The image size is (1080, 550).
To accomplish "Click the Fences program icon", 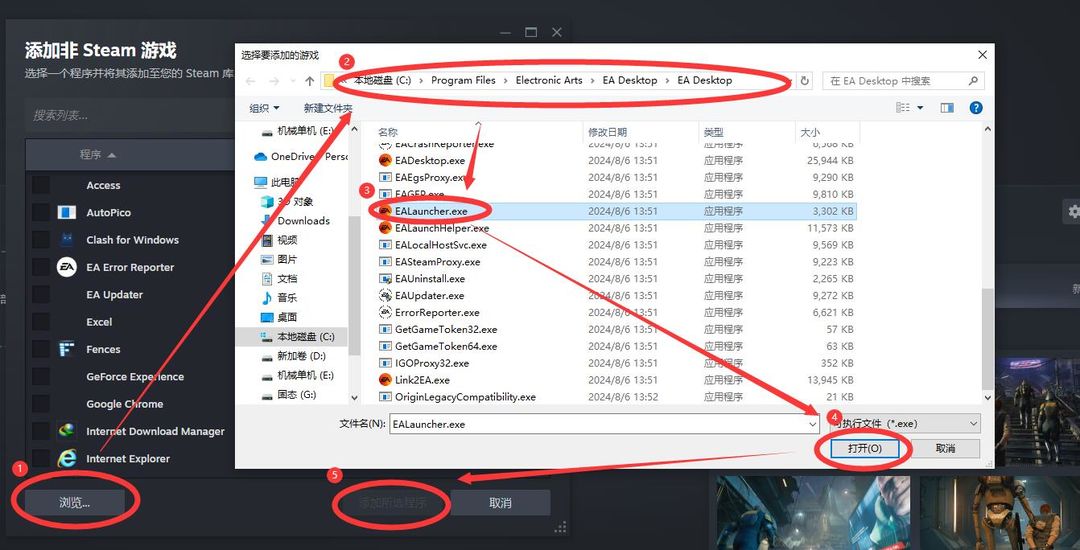I will point(67,349).
